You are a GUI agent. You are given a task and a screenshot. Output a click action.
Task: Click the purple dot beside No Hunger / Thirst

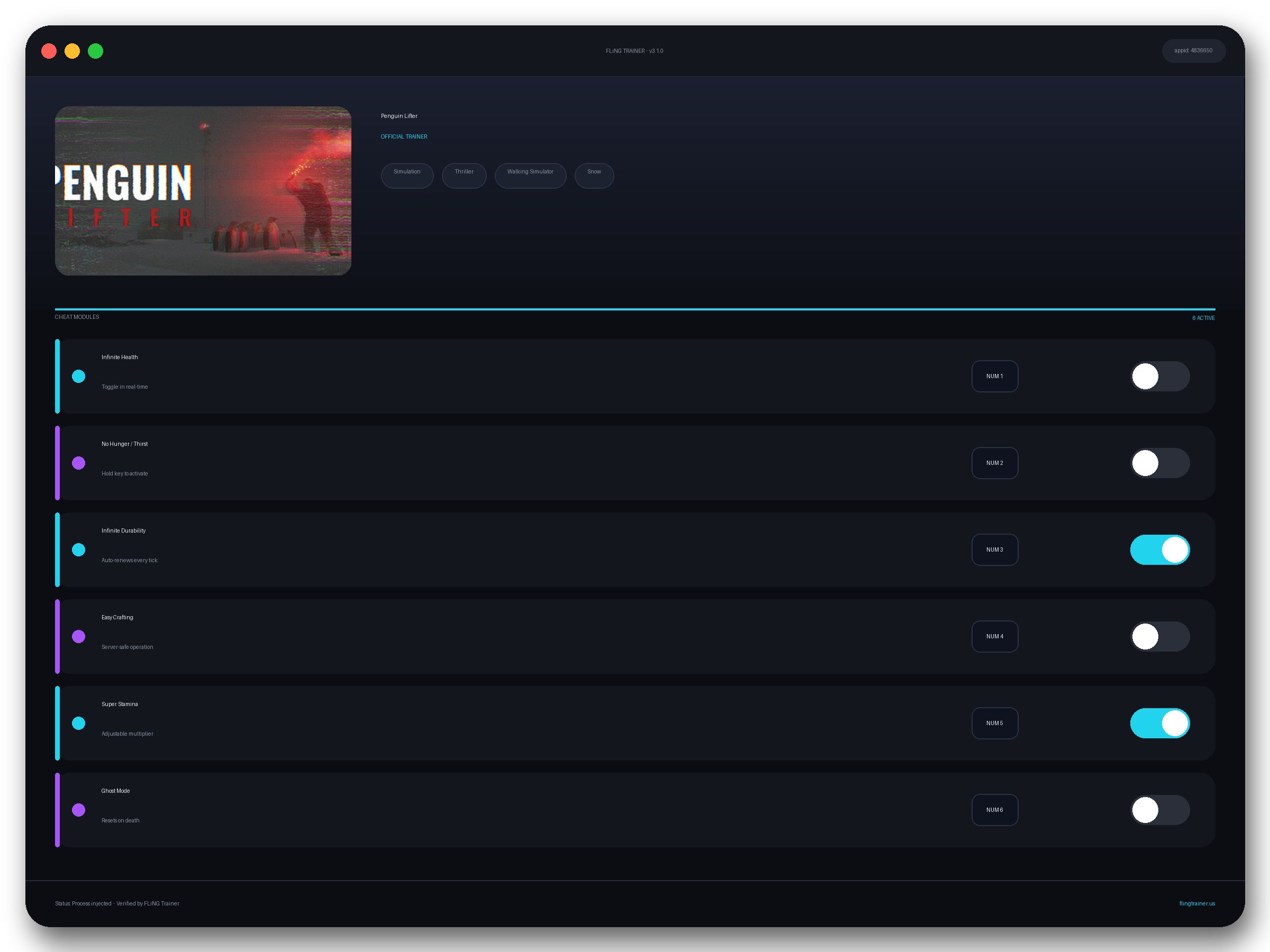pos(79,463)
